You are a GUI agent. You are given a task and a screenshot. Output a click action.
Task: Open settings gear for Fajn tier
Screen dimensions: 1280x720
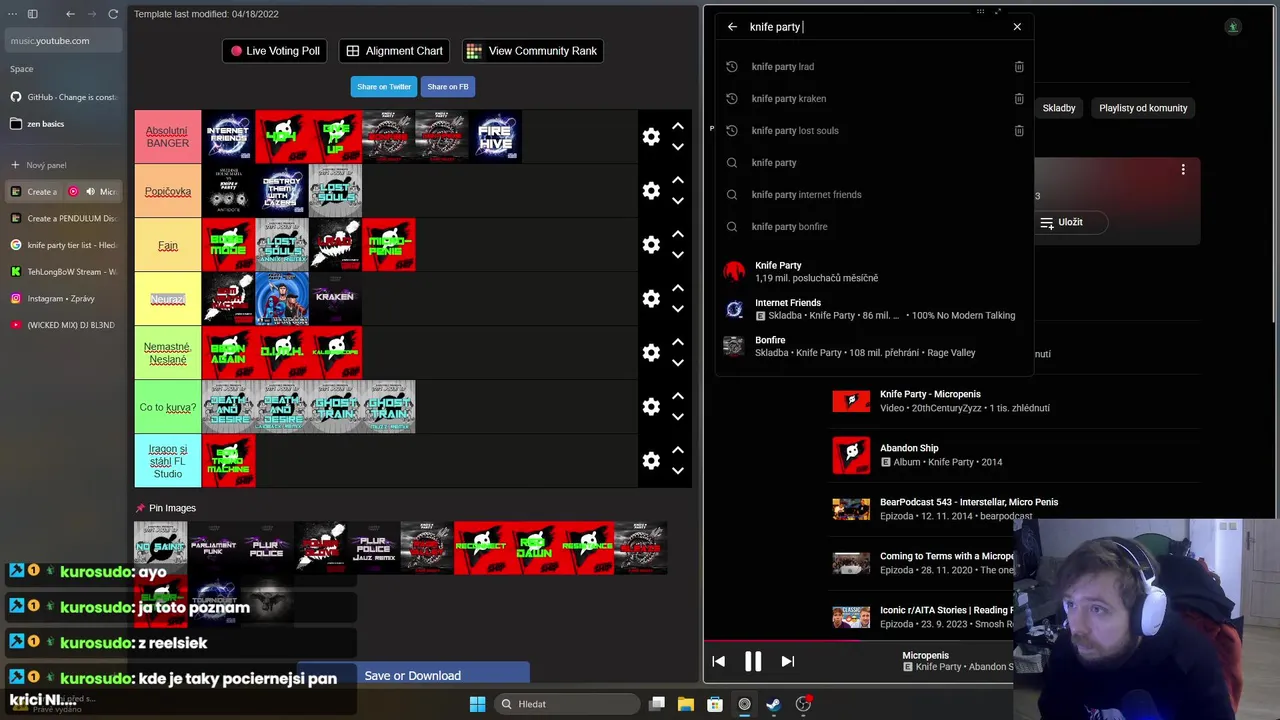(x=651, y=245)
